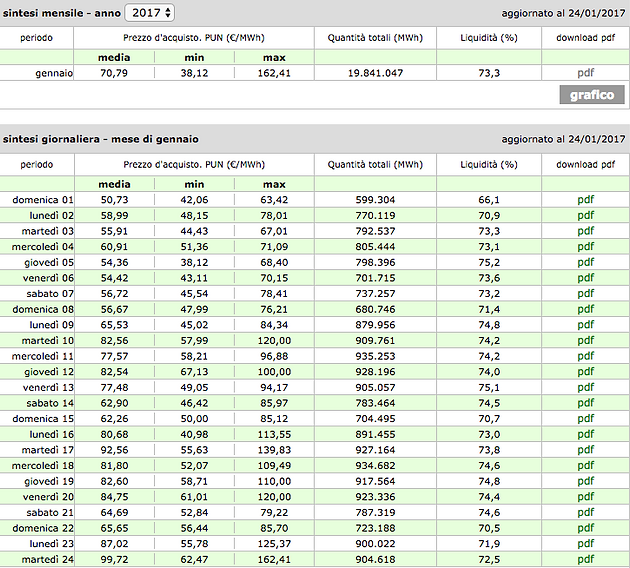The height and width of the screenshot is (568, 630).
Task: Click the grafico button
Action: click(x=592, y=95)
